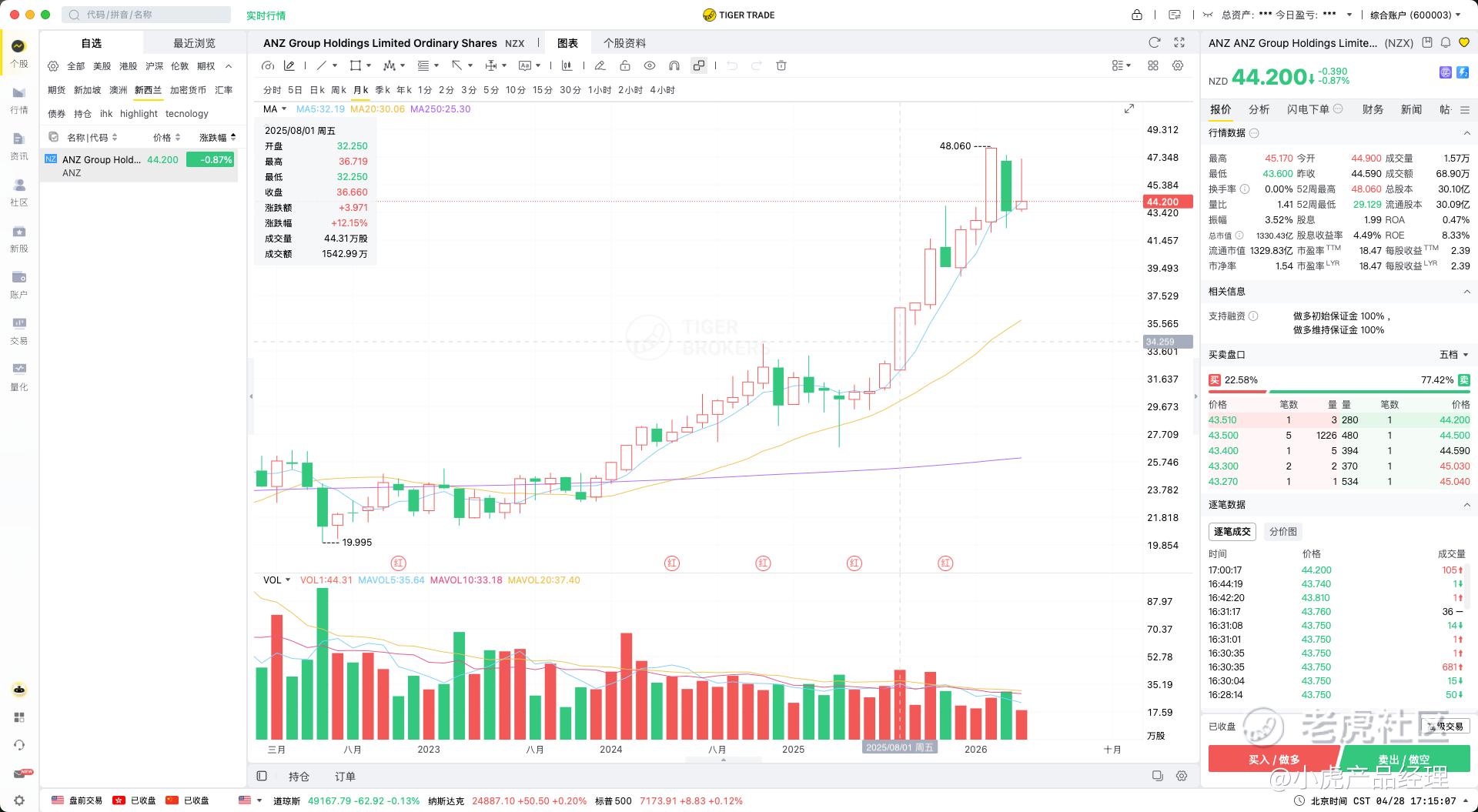The image size is (1478, 812).
Task: Activate the magnet snap tool
Action: pyautogui.click(x=674, y=65)
